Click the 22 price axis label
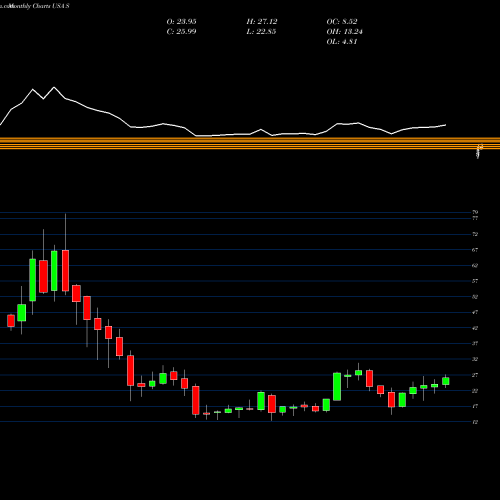This screenshot has width=500, height=500. coord(475,391)
